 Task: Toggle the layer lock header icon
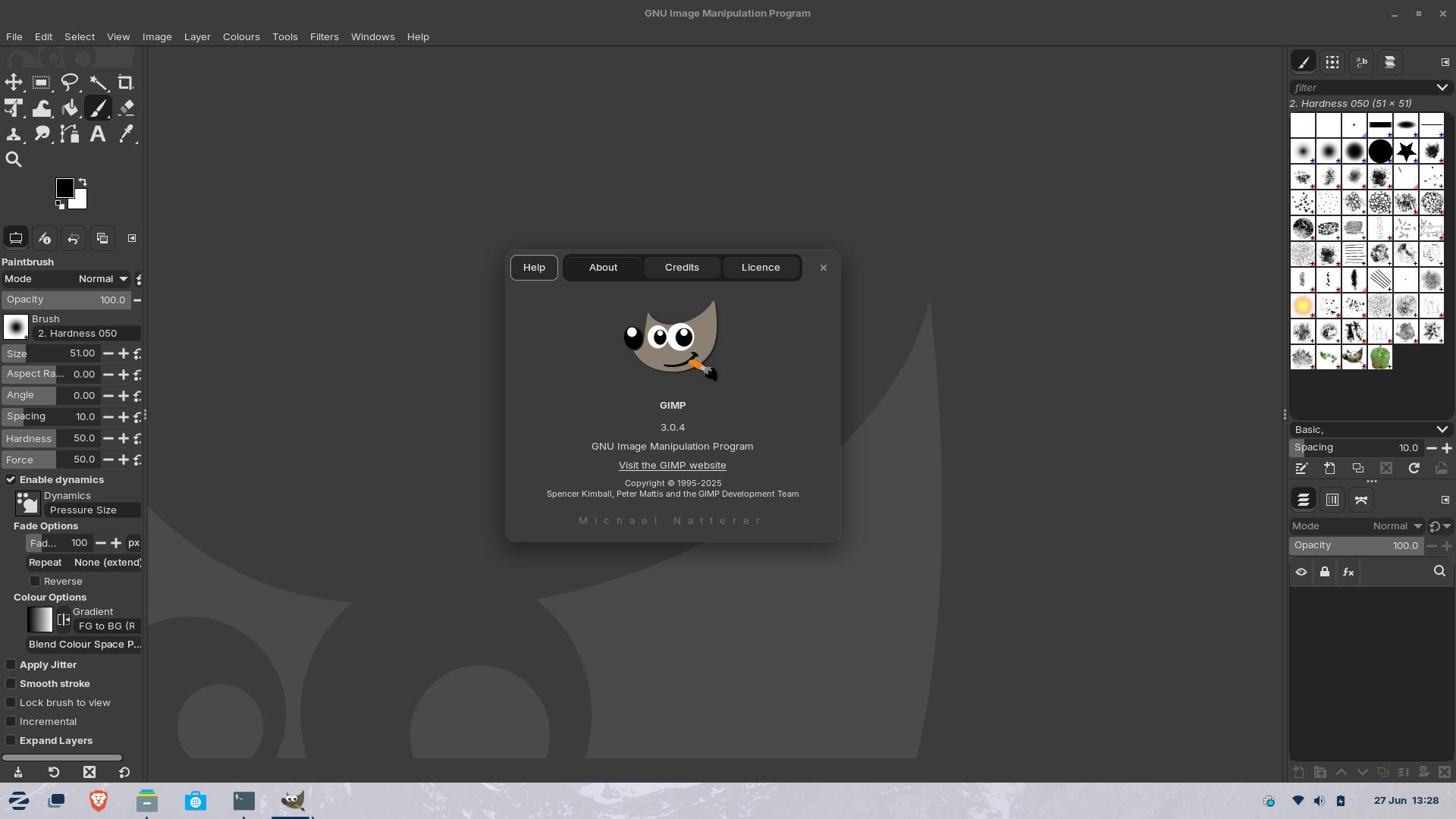point(1325,572)
